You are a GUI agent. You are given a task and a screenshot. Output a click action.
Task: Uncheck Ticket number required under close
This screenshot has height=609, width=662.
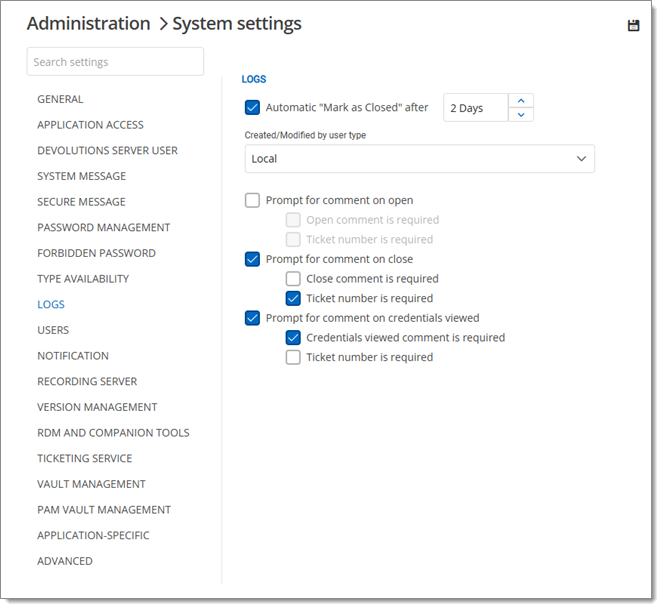click(293, 298)
